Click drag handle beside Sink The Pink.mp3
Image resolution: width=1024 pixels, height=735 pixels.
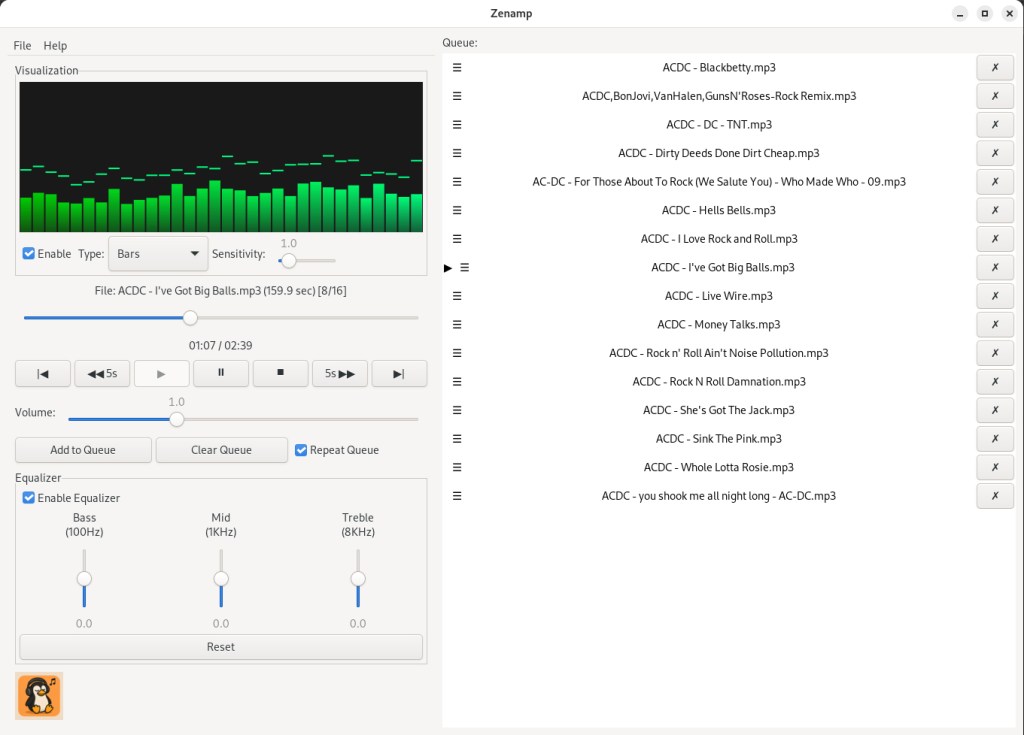(x=457, y=438)
